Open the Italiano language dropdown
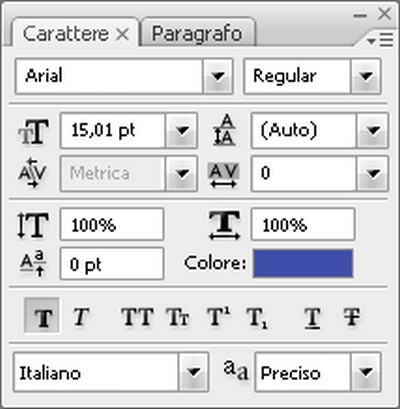400x409 pixels. (194, 372)
